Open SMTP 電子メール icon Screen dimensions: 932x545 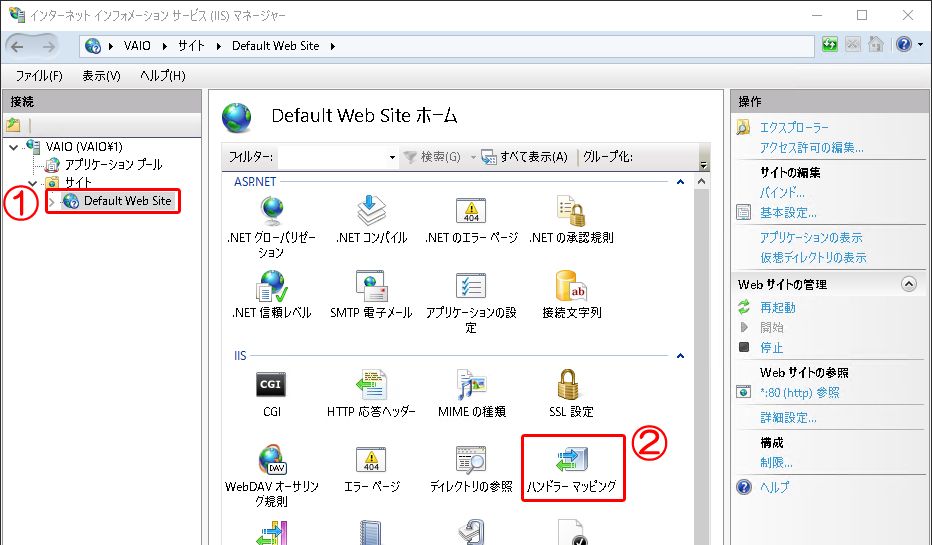(371, 287)
